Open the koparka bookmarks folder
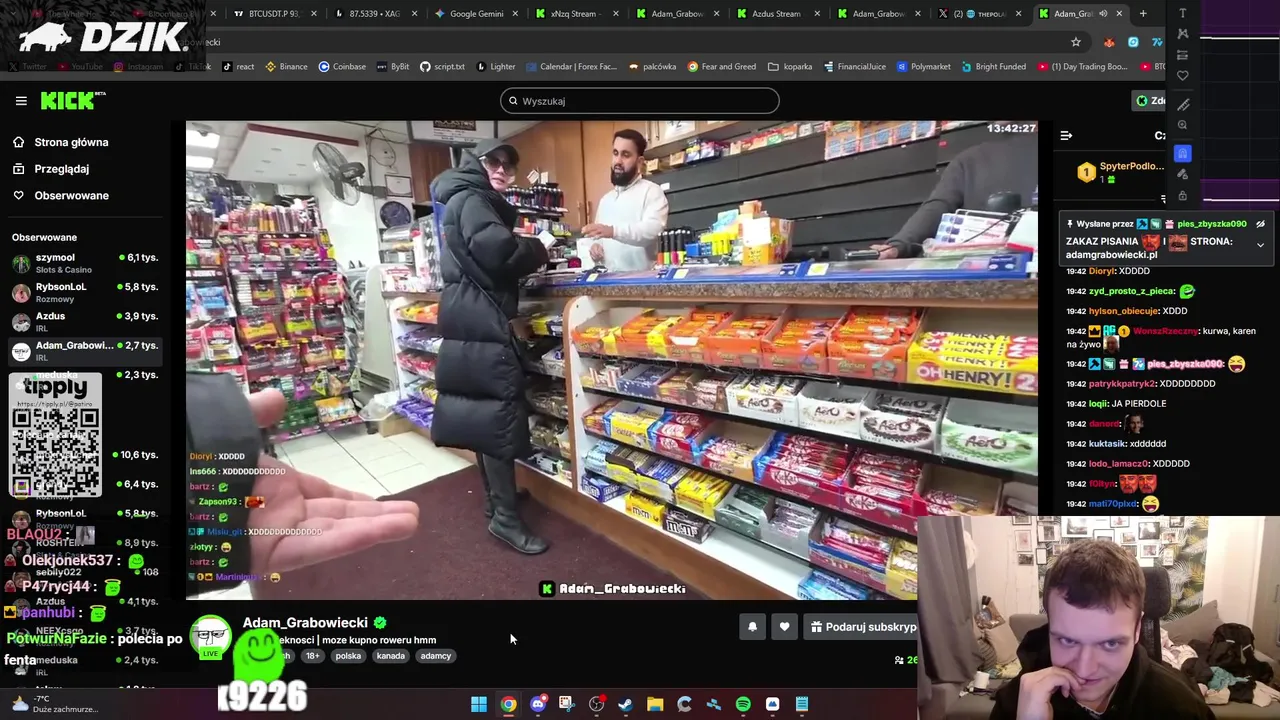Viewport: 1280px width, 720px height. pos(790,67)
